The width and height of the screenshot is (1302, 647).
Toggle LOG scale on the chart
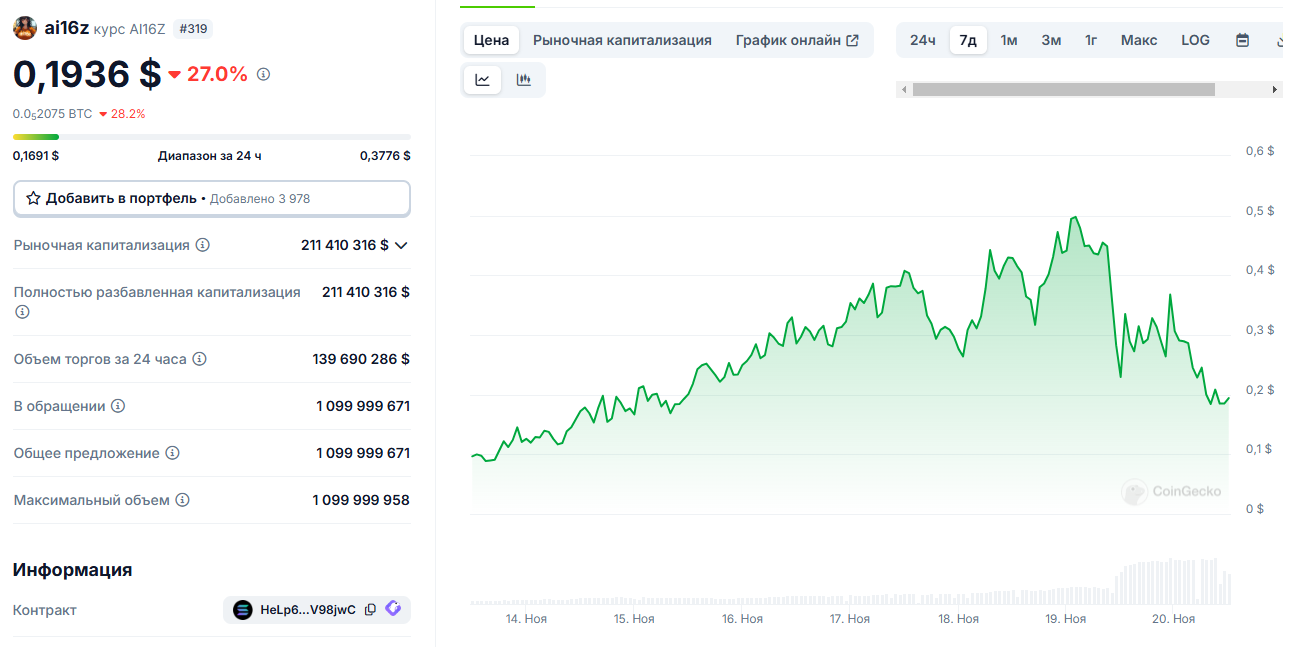click(1195, 41)
